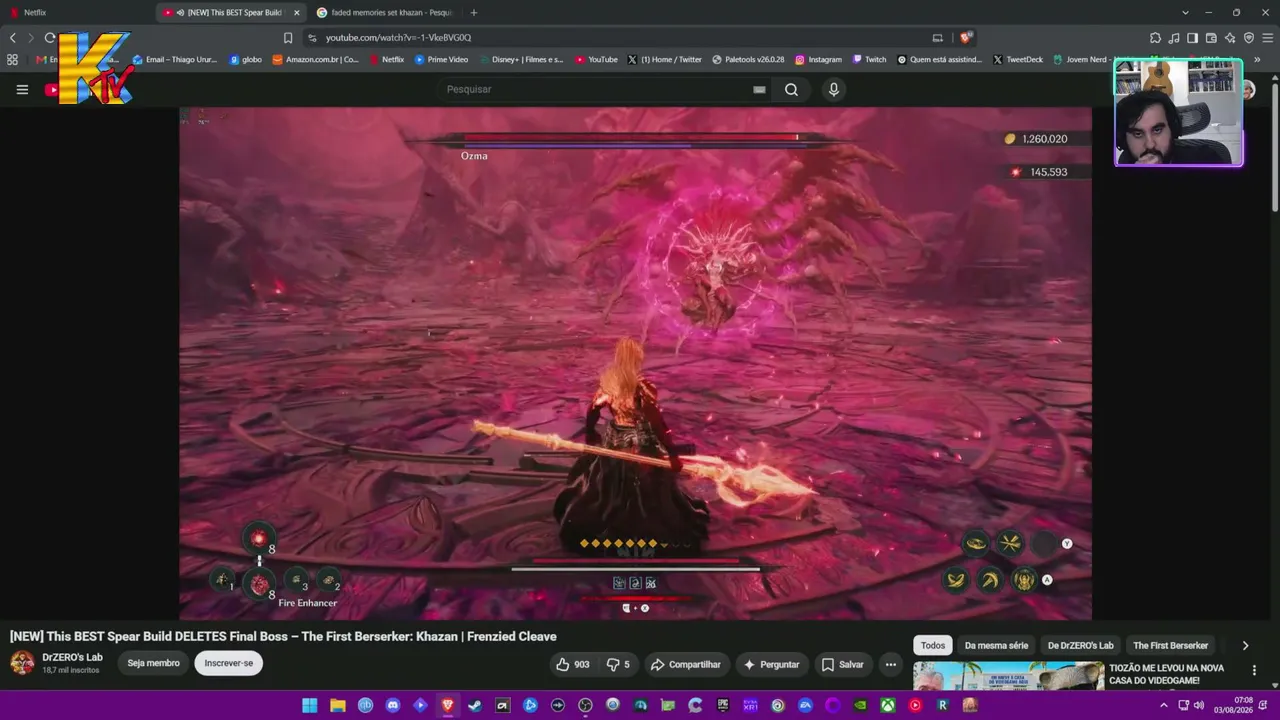Open Windows Start menu

point(310,705)
